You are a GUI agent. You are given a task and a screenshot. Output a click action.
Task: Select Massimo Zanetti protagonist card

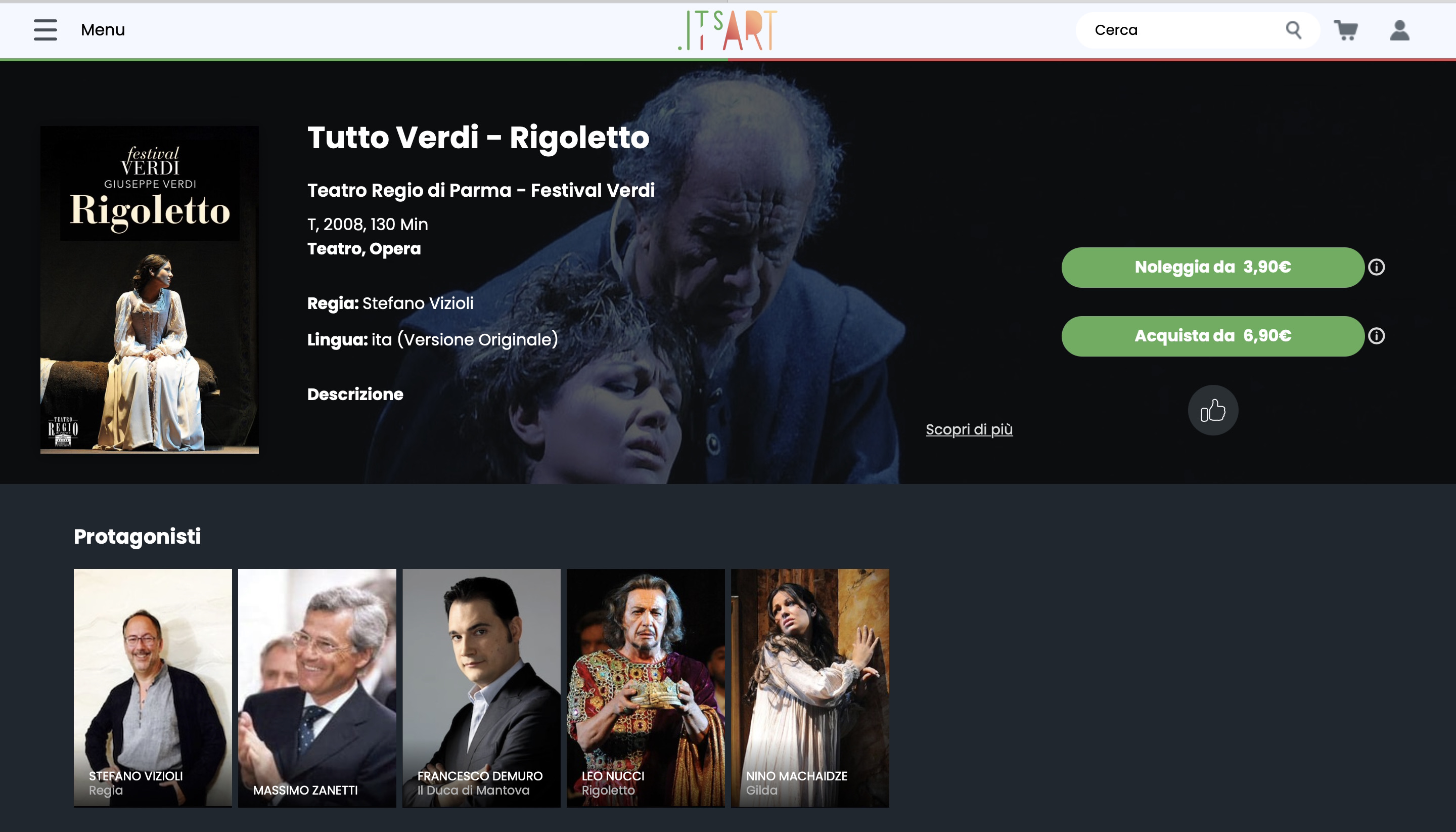pos(317,687)
